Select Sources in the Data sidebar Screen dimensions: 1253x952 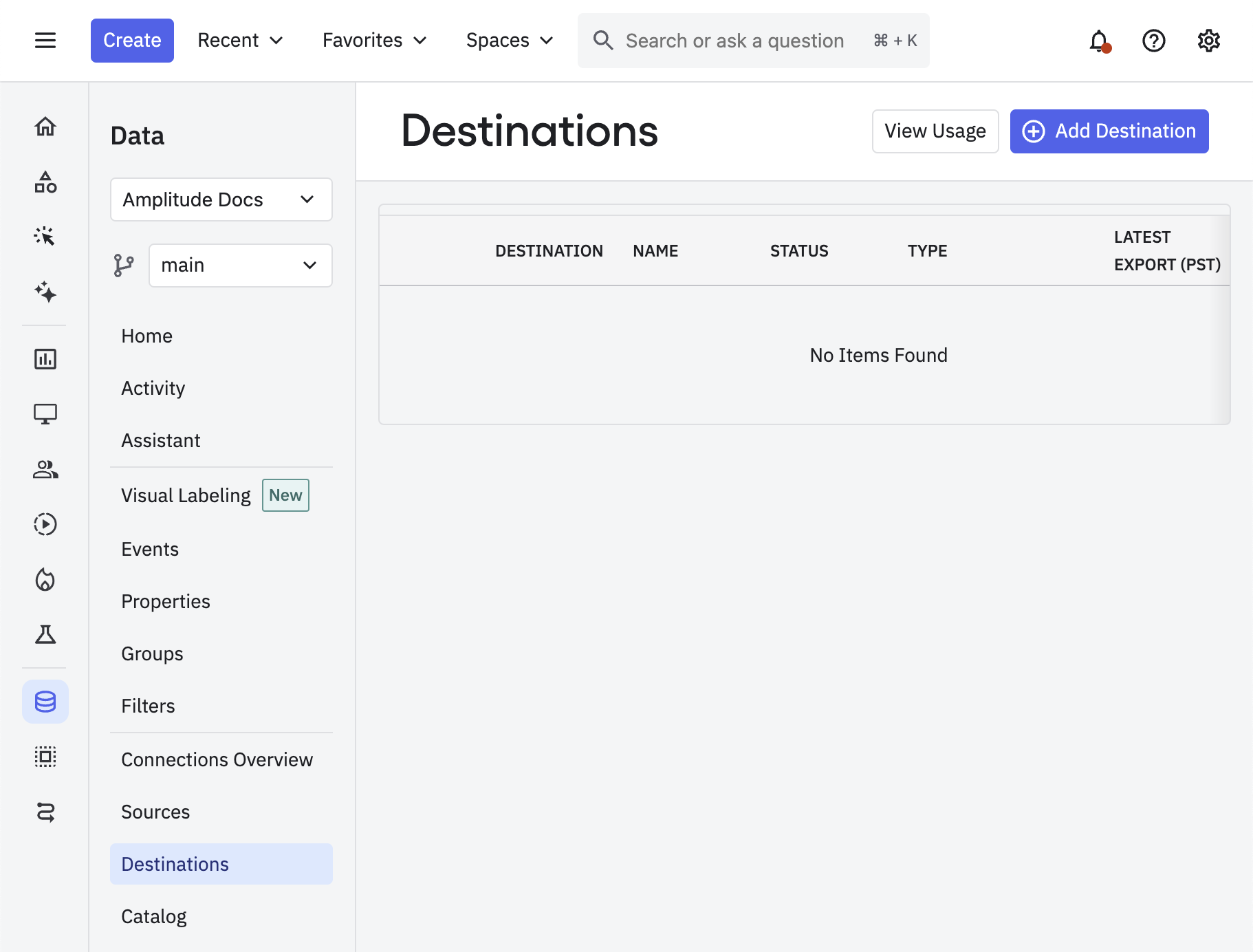click(155, 812)
